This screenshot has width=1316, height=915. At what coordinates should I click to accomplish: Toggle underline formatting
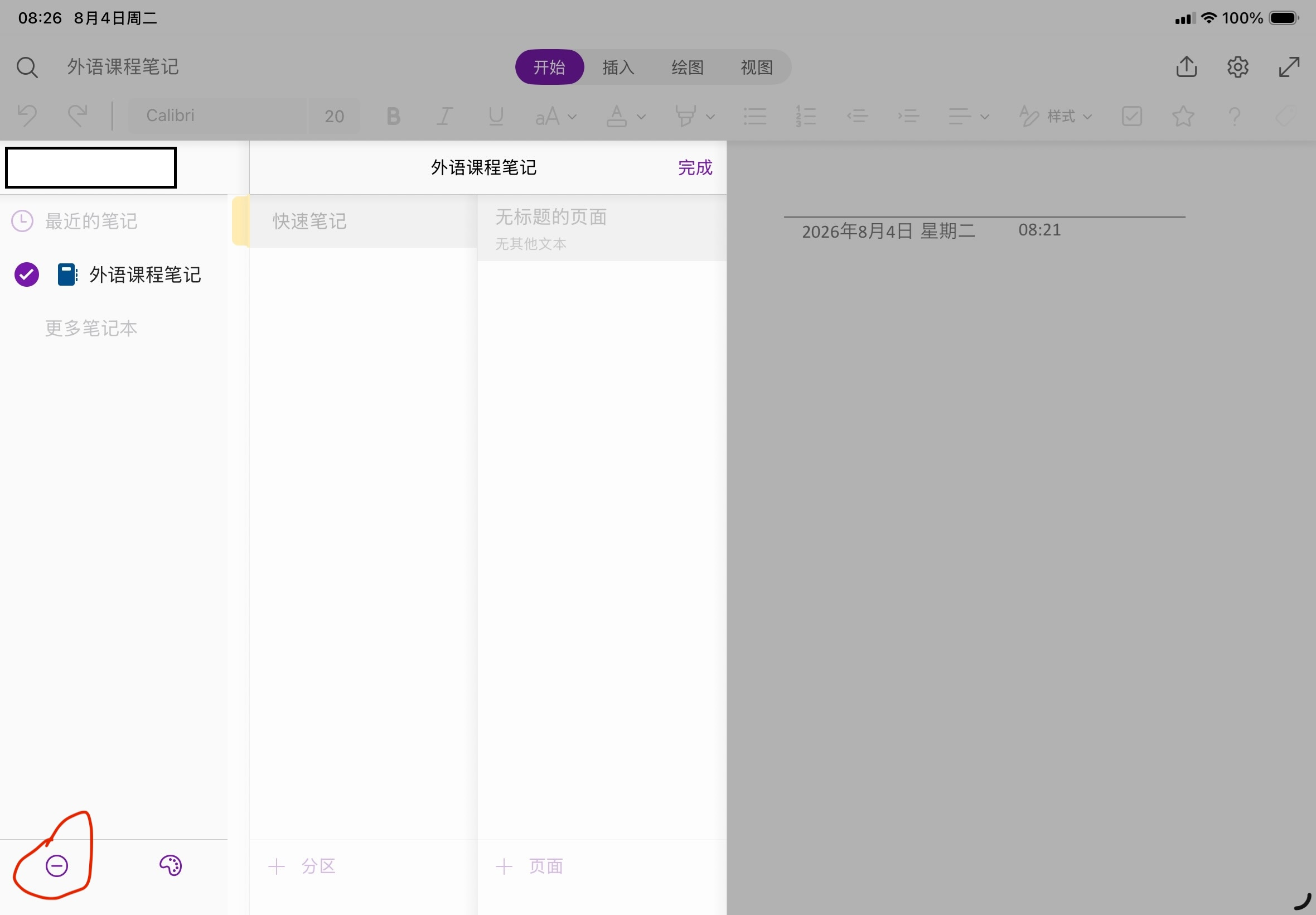496,117
